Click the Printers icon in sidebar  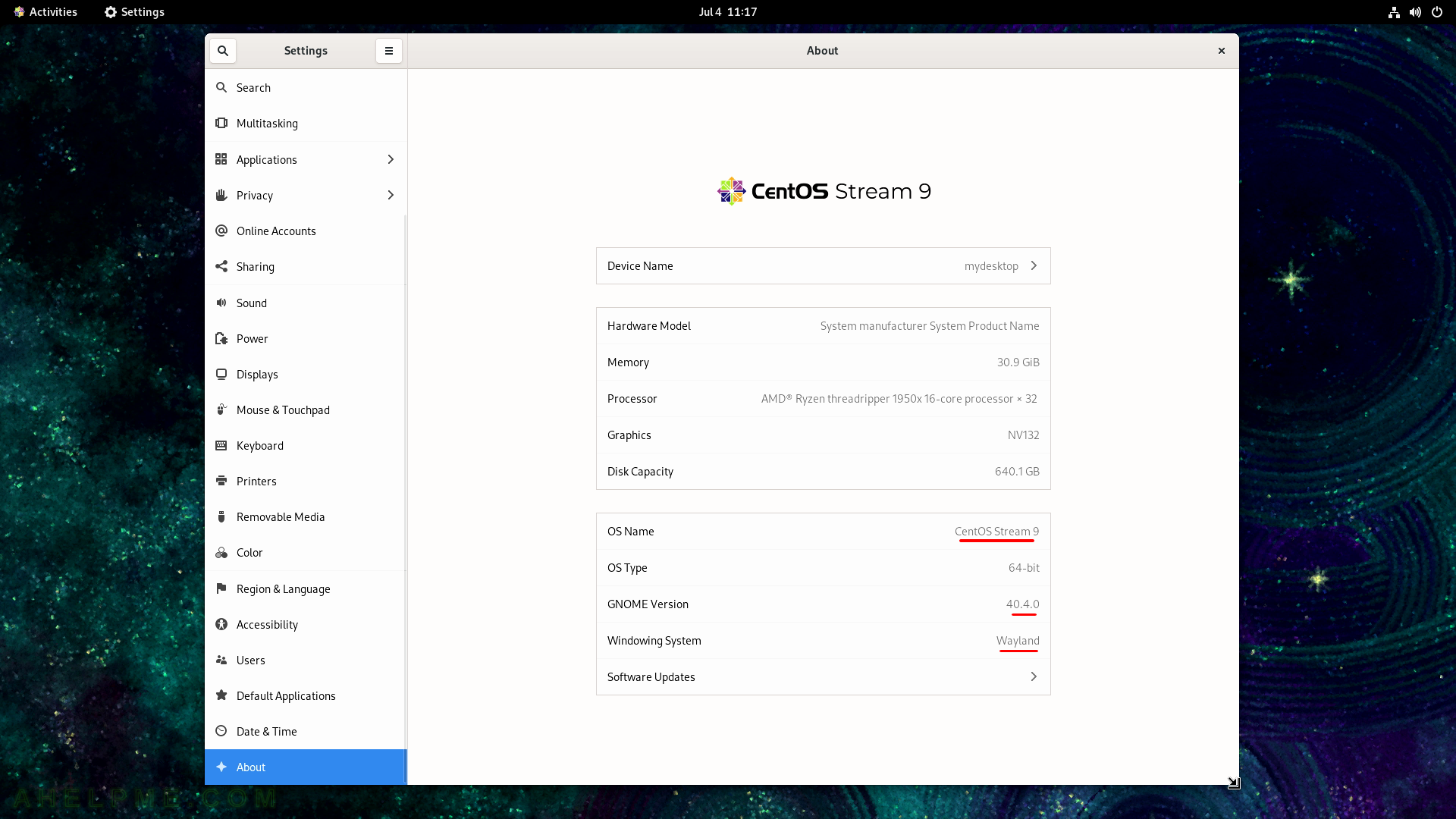[x=221, y=481]
